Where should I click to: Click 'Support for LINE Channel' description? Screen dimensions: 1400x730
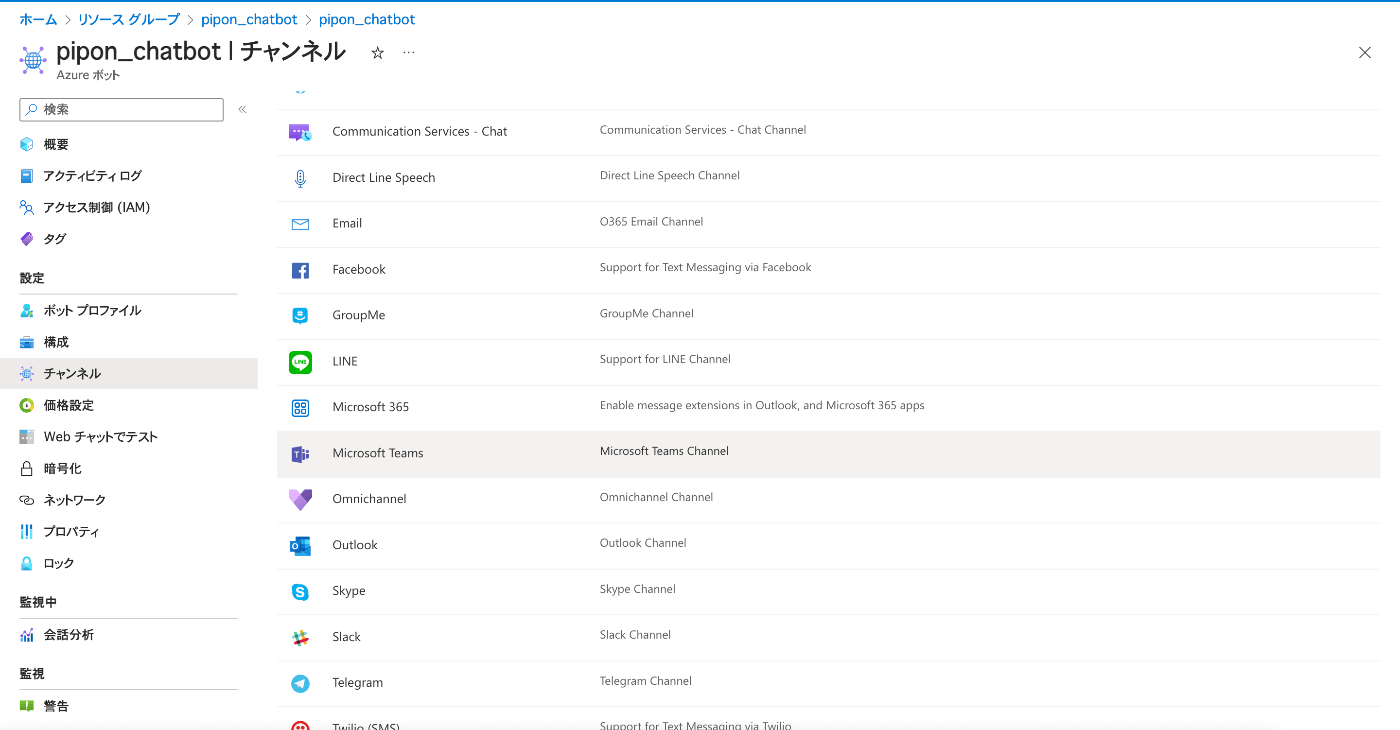tap(665, 360)
